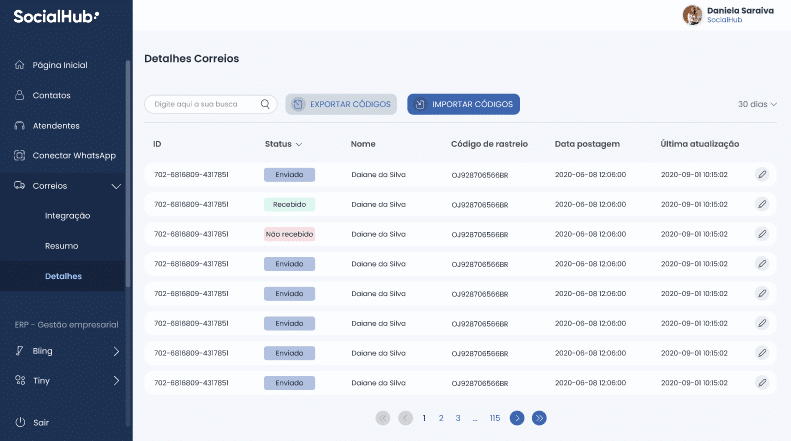Click the first page double-arrow icon
This screenshot has width=791, height=441.
pos(383,418)
